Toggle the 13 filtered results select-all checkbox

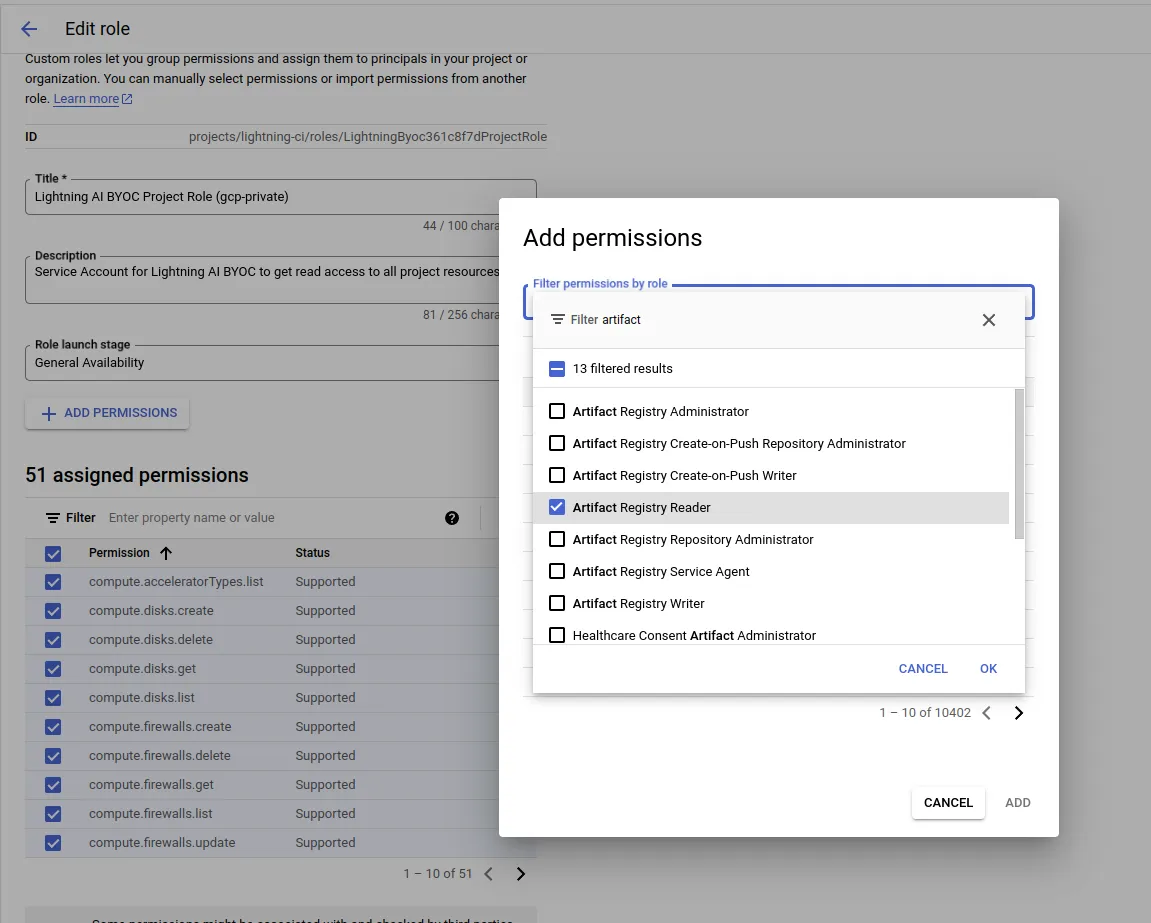tap(557, 369)
